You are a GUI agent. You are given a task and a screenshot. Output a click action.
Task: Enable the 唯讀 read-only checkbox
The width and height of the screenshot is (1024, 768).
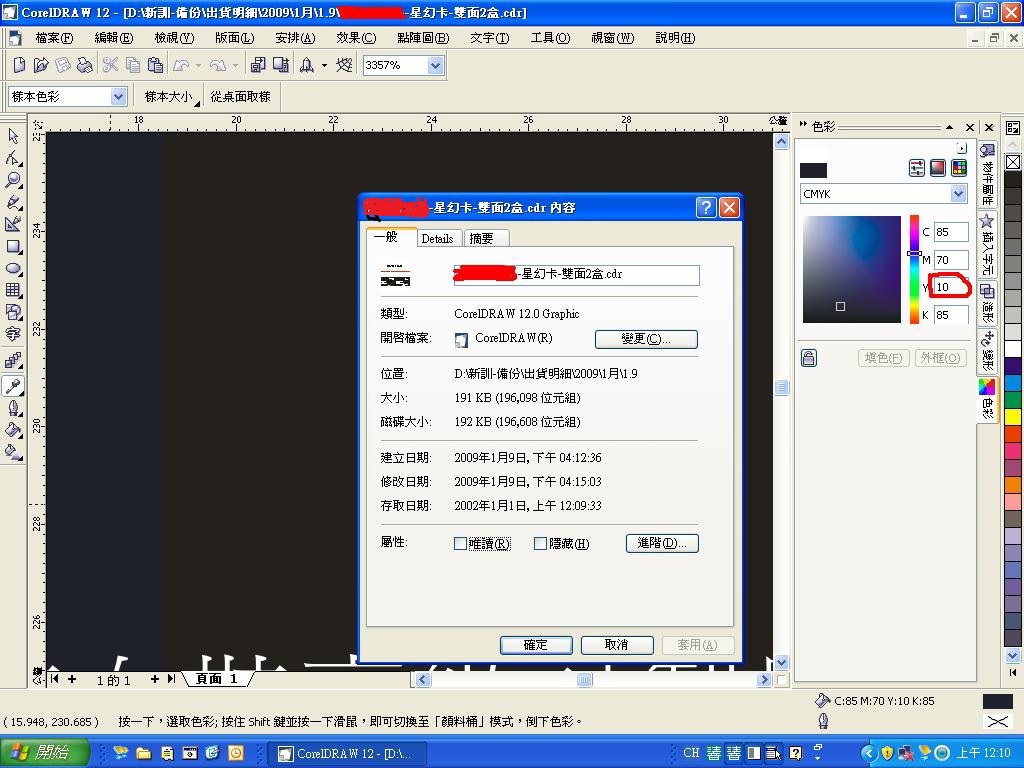[x=460, y=544]
